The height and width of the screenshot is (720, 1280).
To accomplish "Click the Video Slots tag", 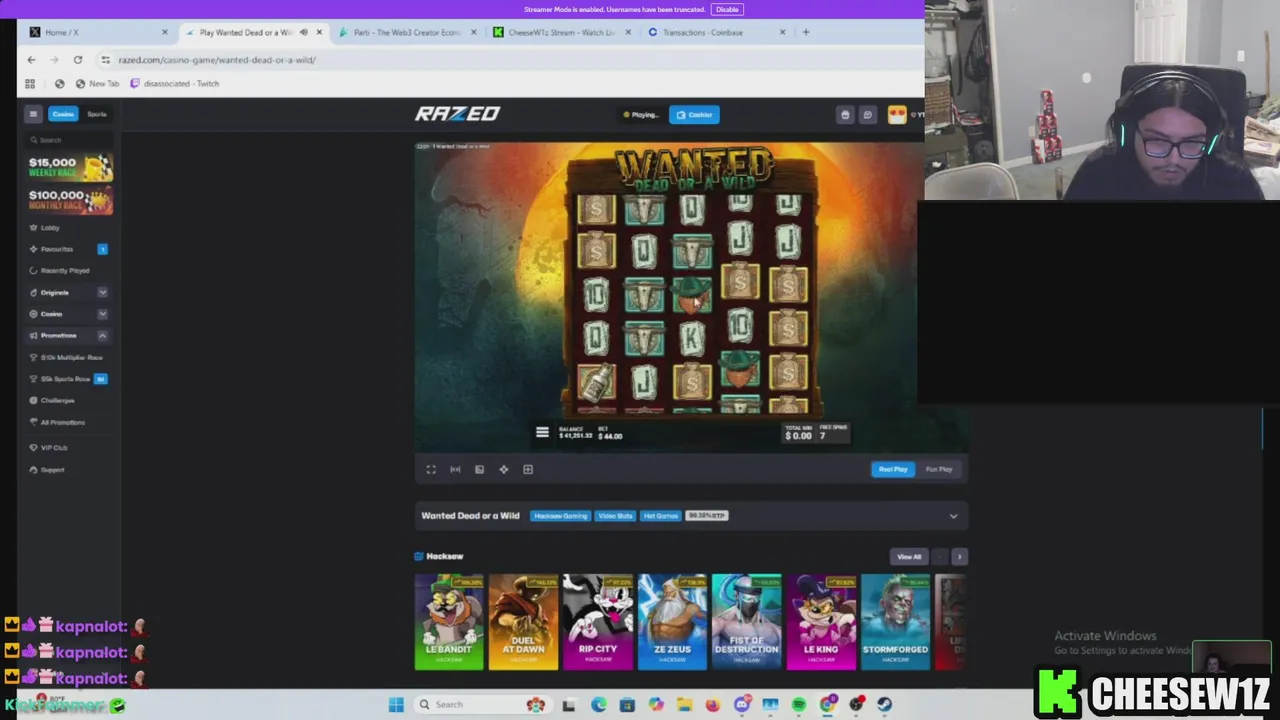I will click(x=615, y=516).
